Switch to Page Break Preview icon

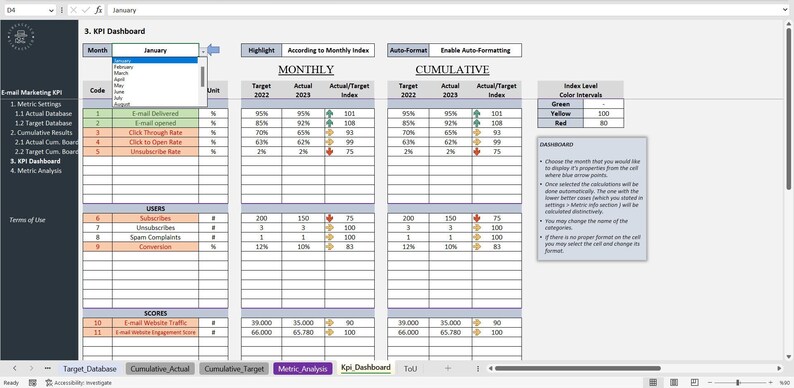[x=695, y=382]
